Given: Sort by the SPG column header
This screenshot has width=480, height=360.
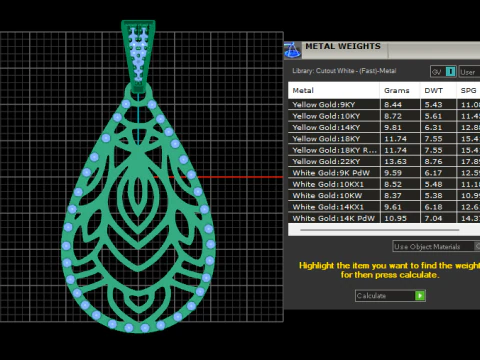Looking at the screenshot, I should click(468, 90).
